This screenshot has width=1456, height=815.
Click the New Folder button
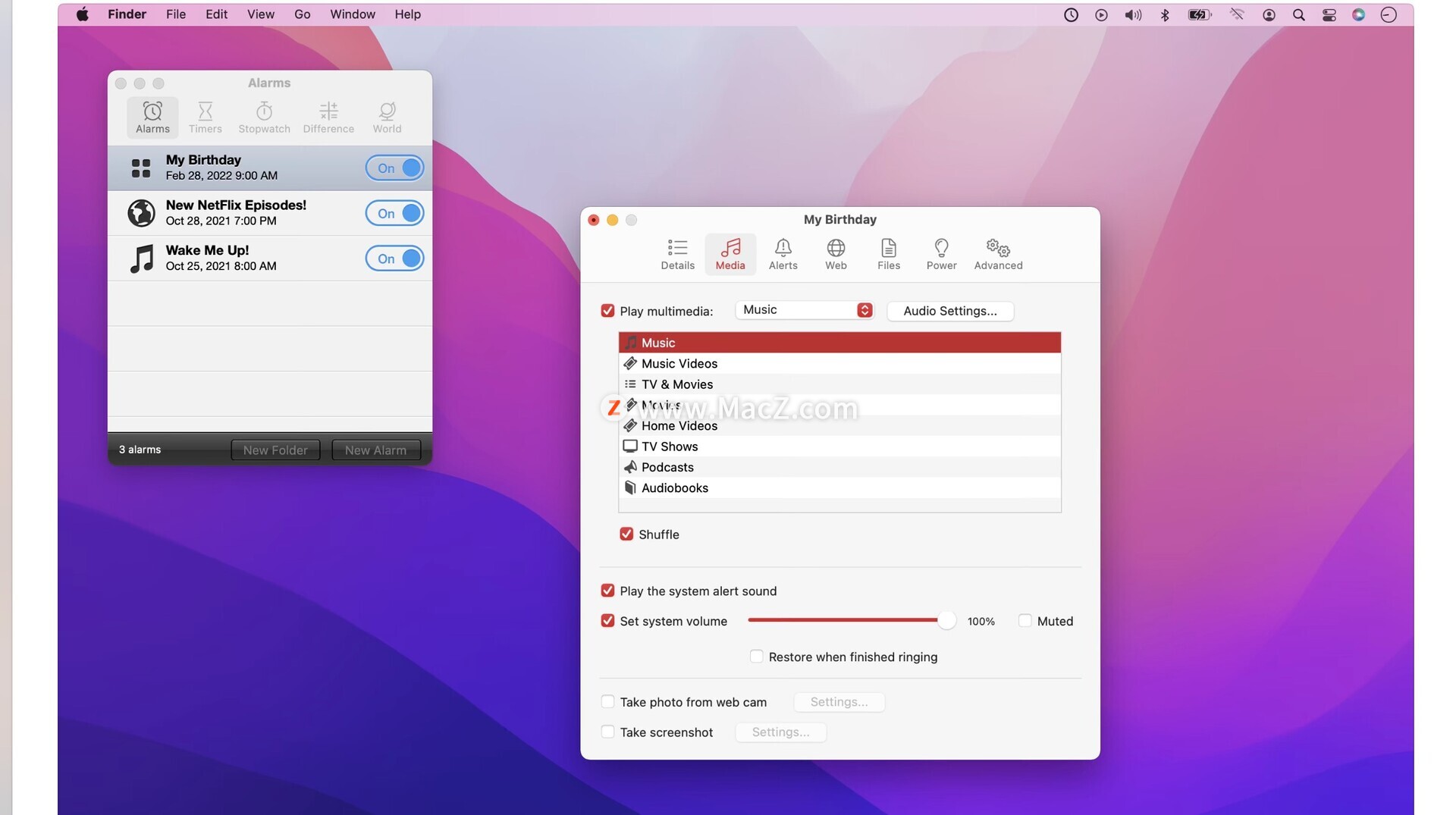275,450
